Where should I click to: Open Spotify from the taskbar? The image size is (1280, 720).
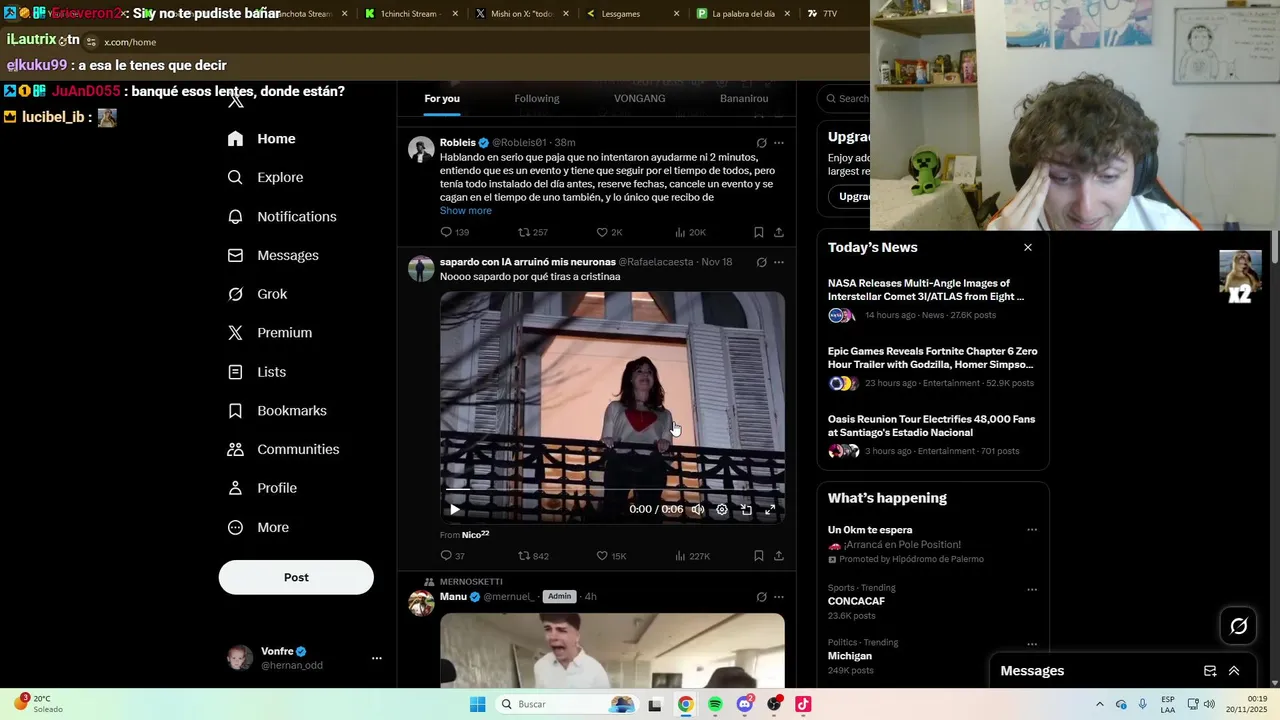(715, 704)
